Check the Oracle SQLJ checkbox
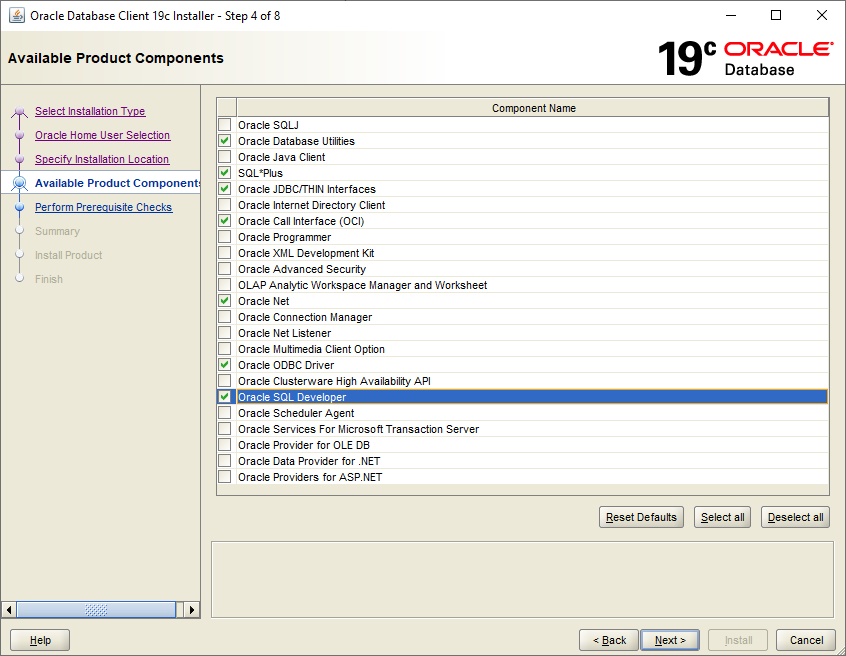846x656 pixels. tap(224, 125)
